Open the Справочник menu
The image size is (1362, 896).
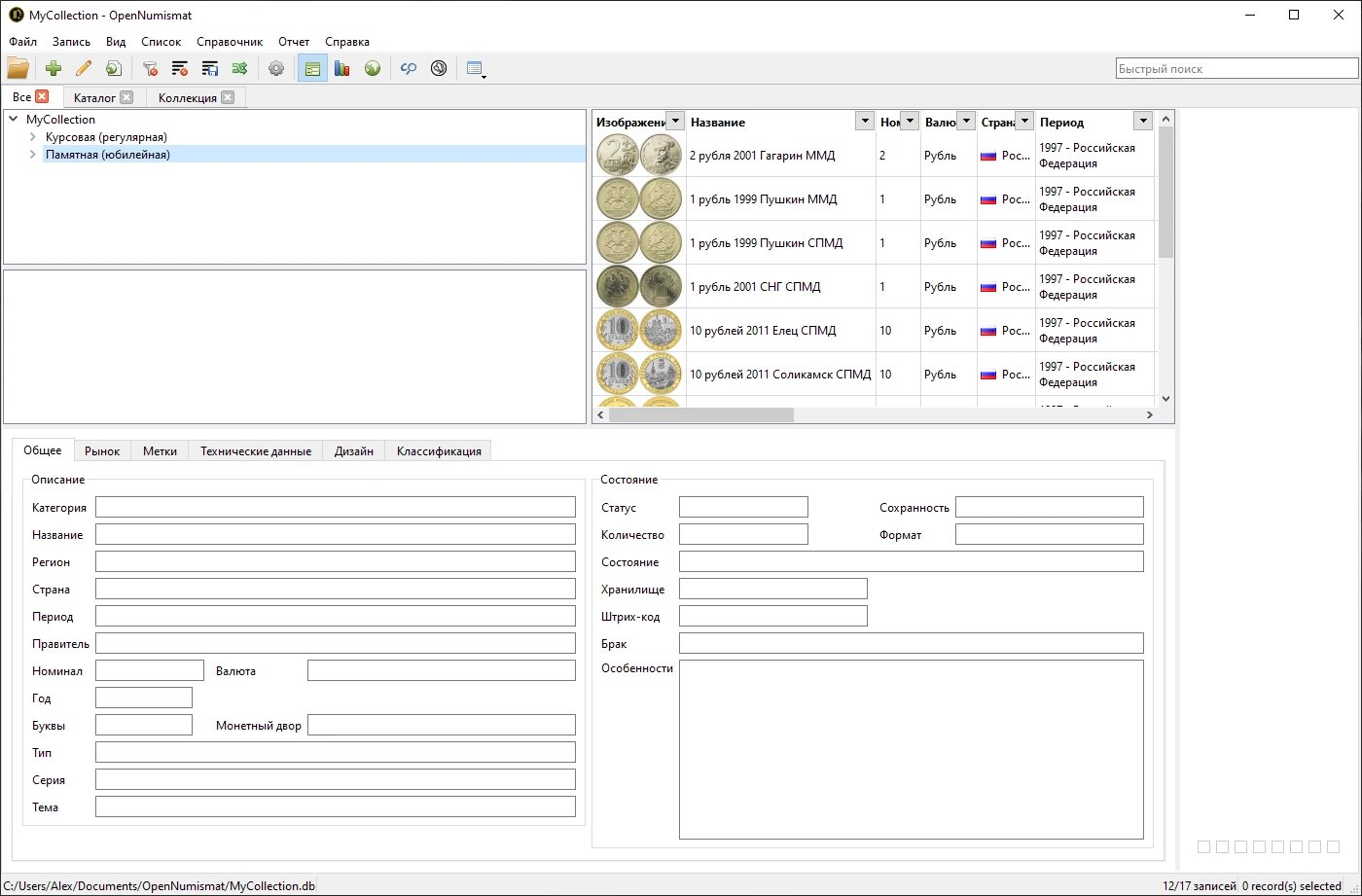[230, 42]
